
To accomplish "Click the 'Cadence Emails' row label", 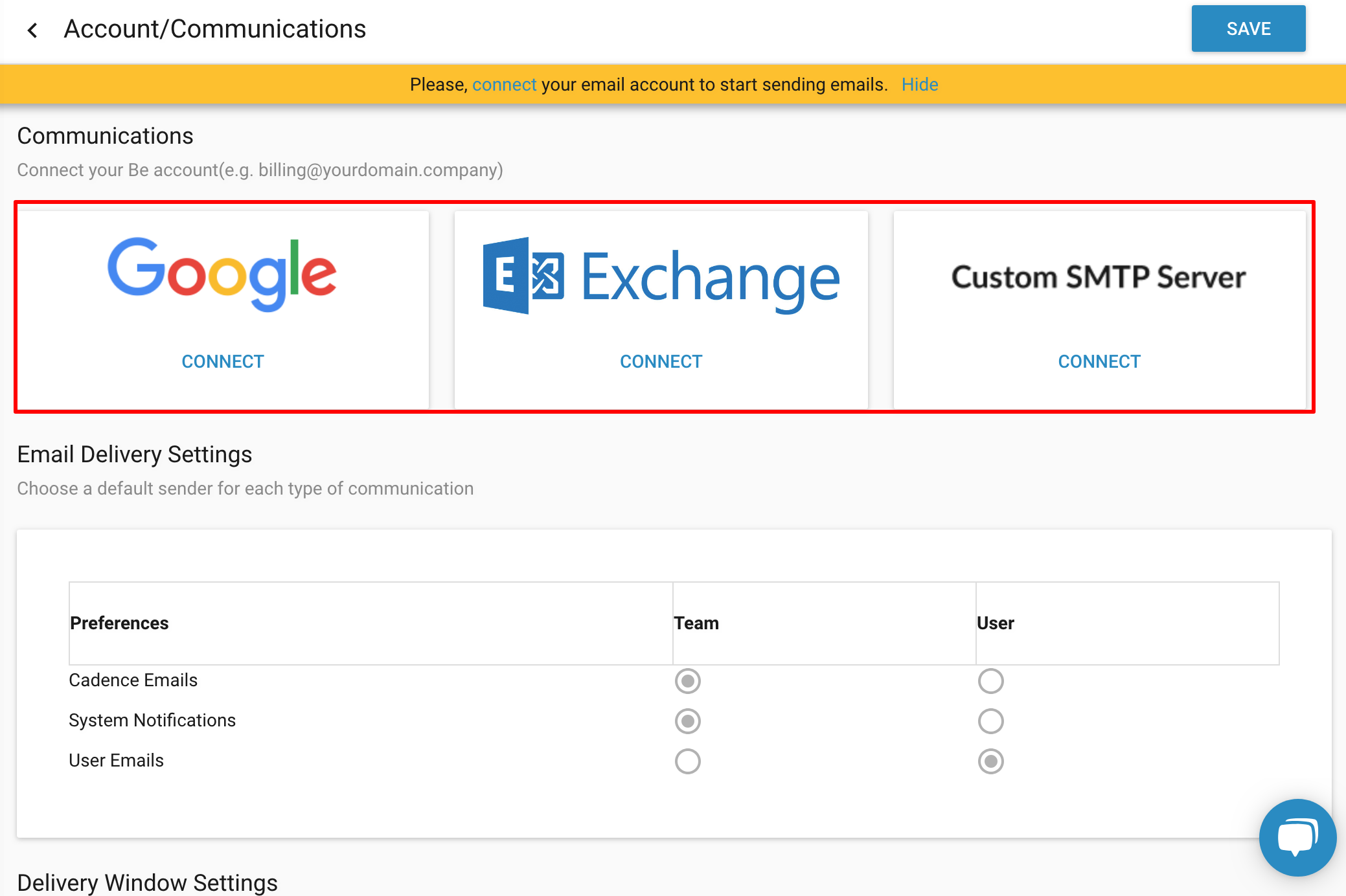I will (x=133, y=680).
